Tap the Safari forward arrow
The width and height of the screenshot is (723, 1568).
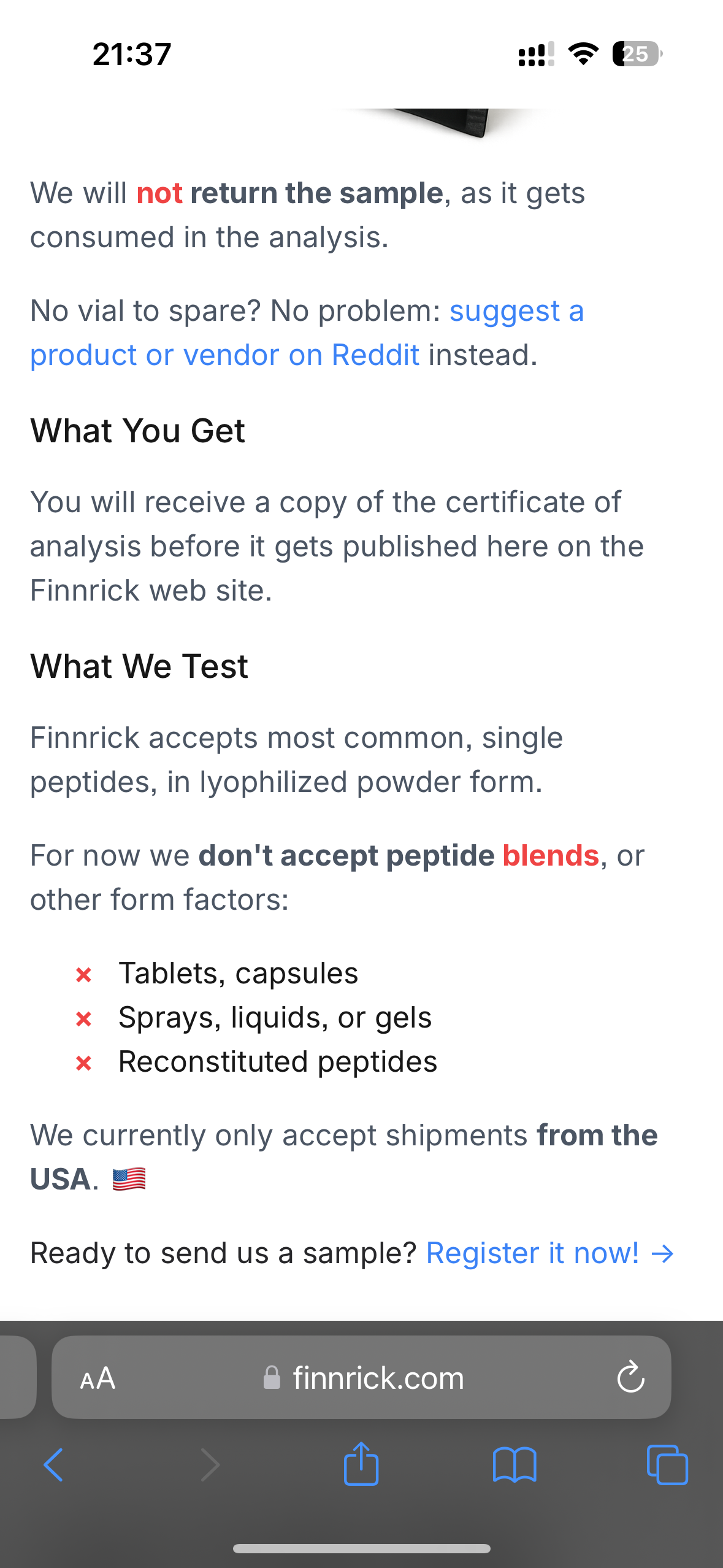tap(210, 1465)
